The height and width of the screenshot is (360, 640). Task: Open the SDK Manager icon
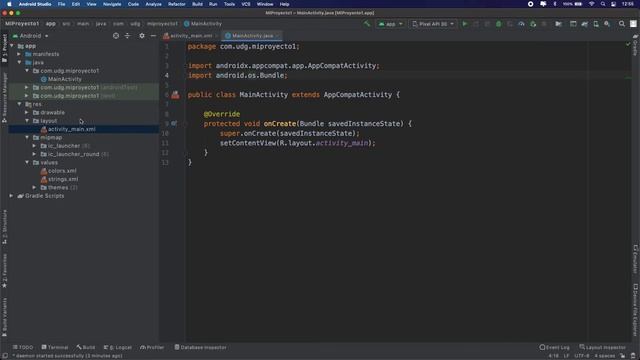click(x=607, y=24)
